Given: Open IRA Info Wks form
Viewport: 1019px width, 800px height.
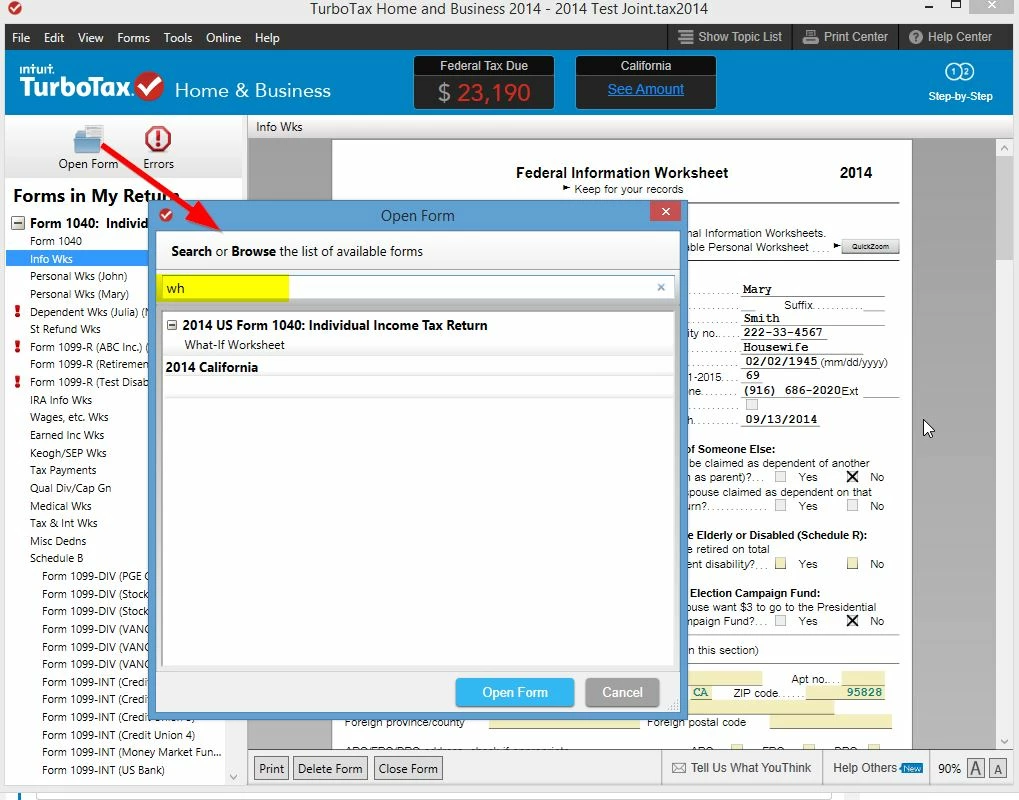Looking at the screenshot, I should [60, 400].
